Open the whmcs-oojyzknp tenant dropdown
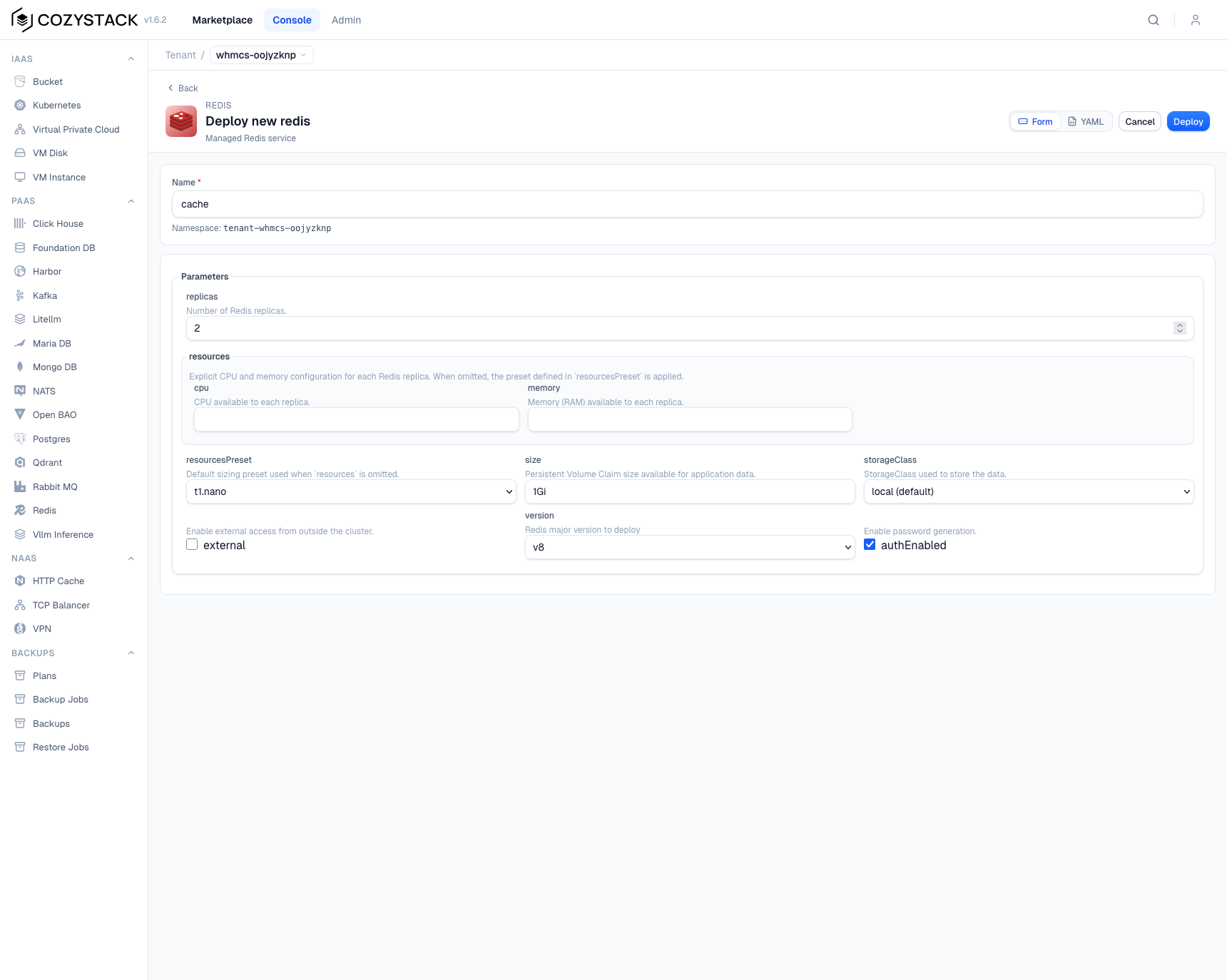The image size is (1227, 980). coord(261,55)
